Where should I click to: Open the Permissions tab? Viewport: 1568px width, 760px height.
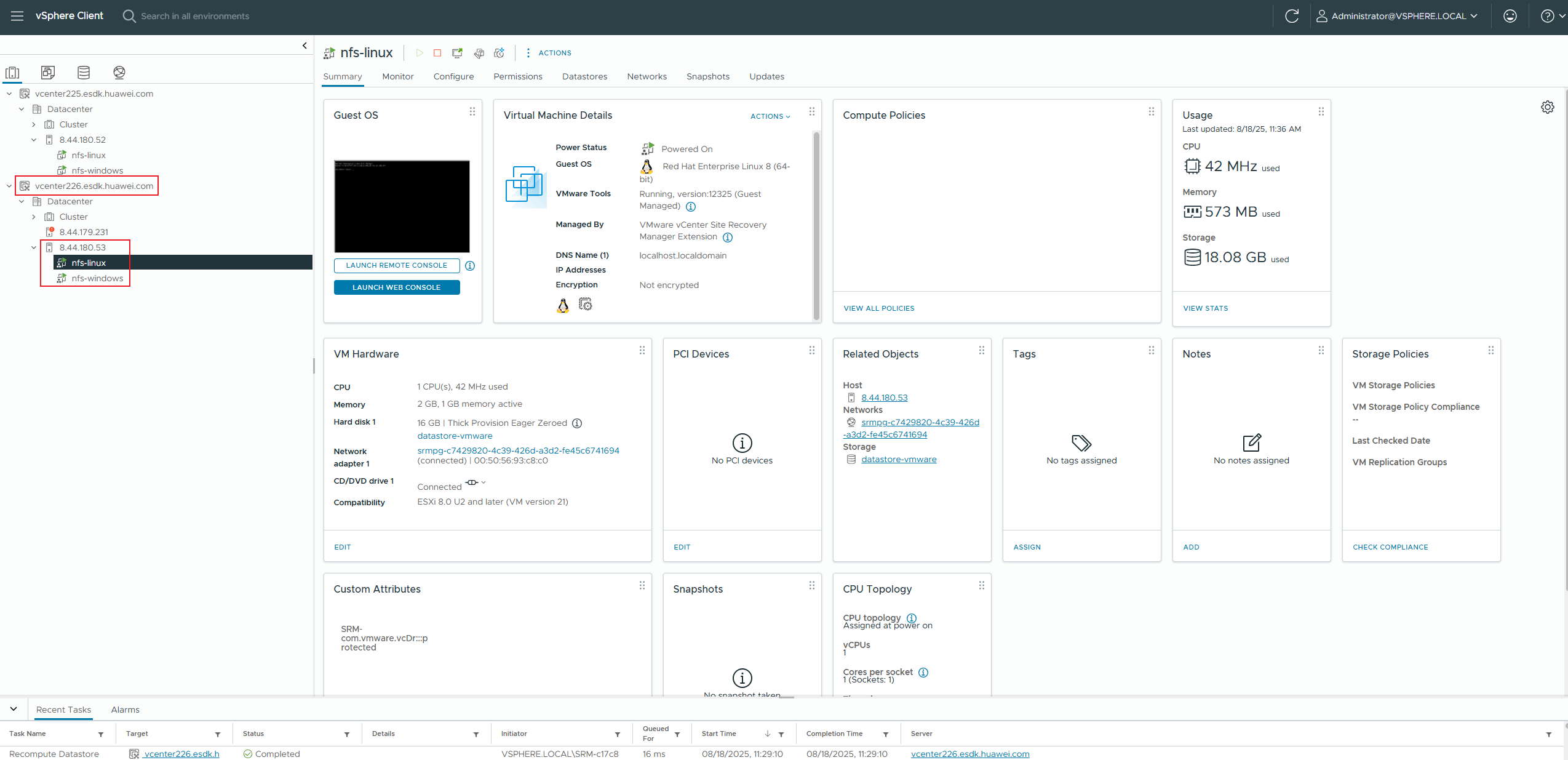518,76
